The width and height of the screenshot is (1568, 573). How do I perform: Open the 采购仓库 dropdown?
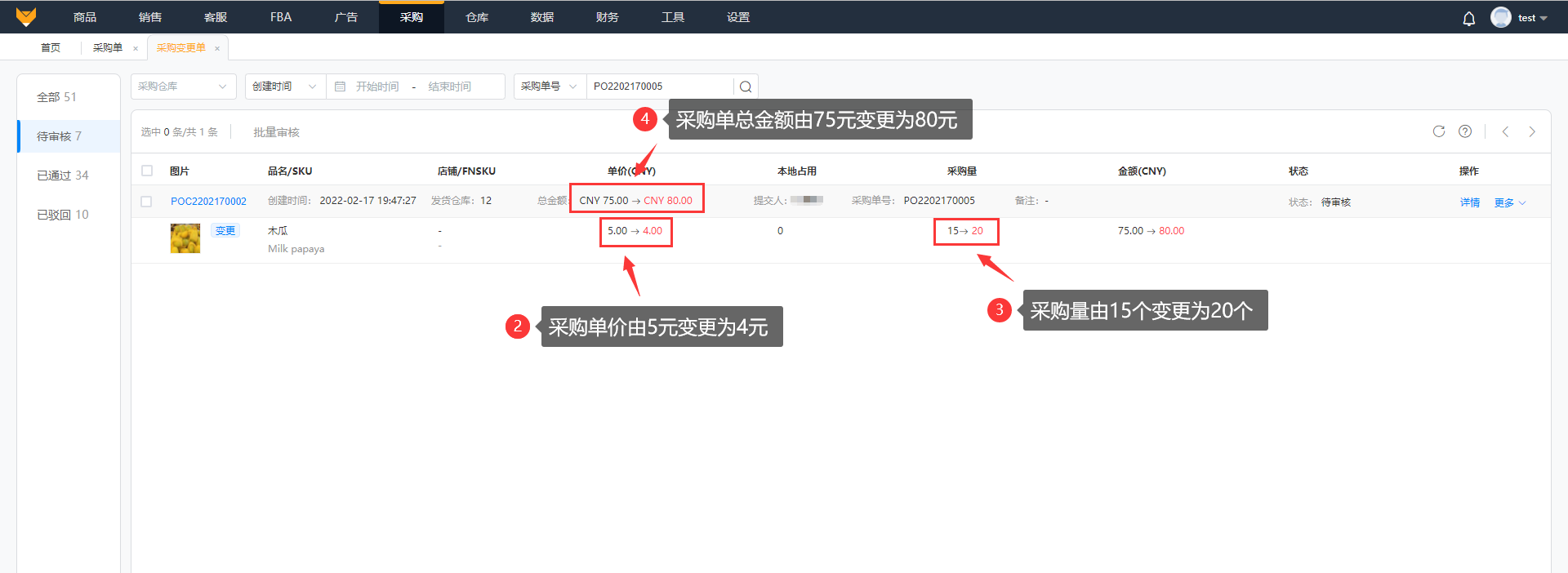tap(184, 87)
